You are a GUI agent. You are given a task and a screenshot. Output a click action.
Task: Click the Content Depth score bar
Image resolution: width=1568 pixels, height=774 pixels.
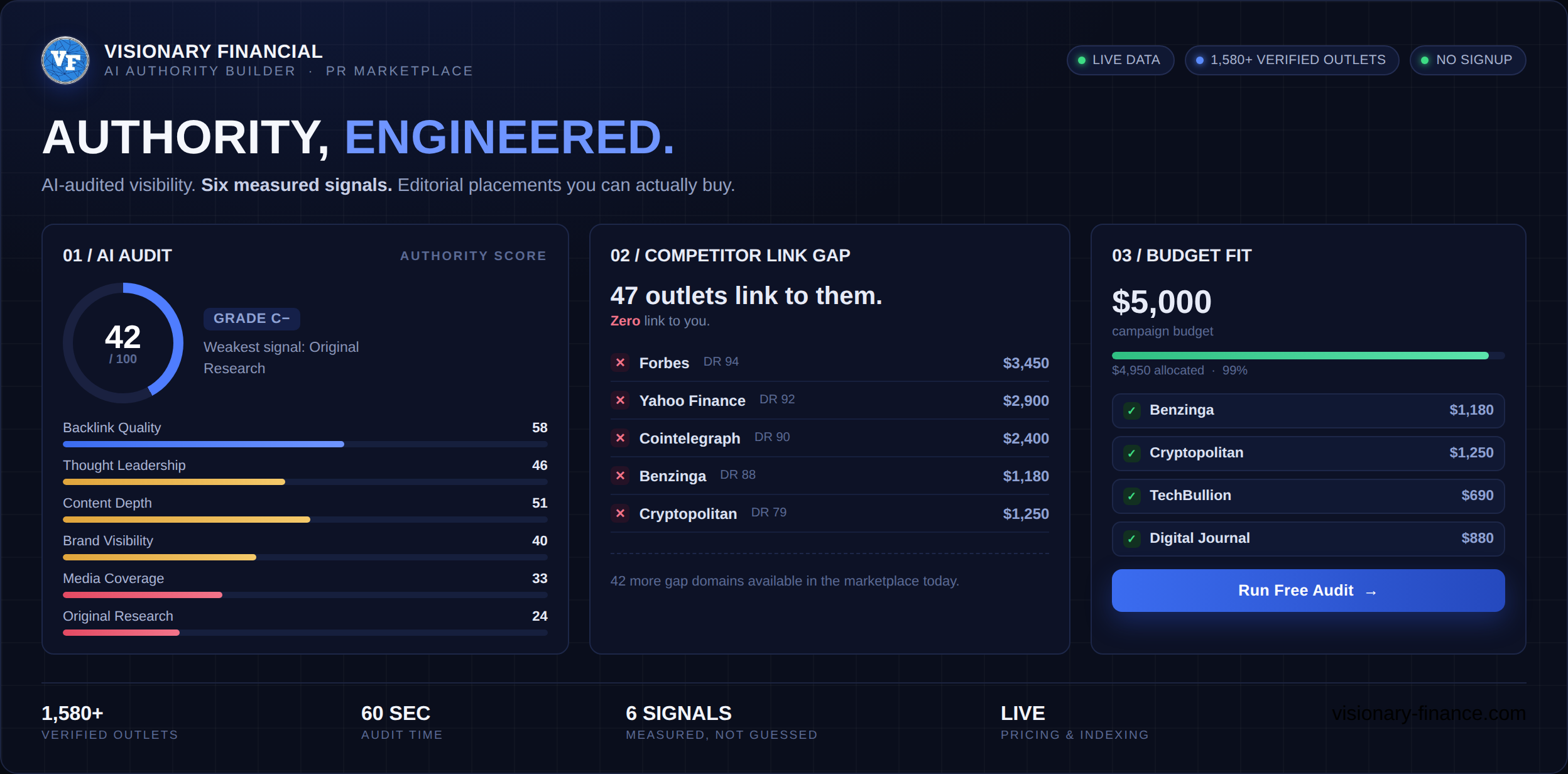305,520
